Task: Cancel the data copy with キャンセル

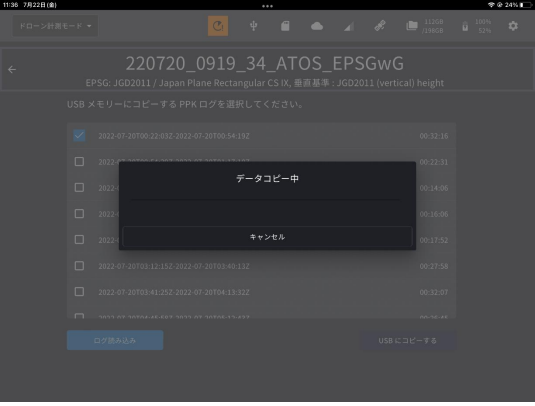Action: [267, 237]
